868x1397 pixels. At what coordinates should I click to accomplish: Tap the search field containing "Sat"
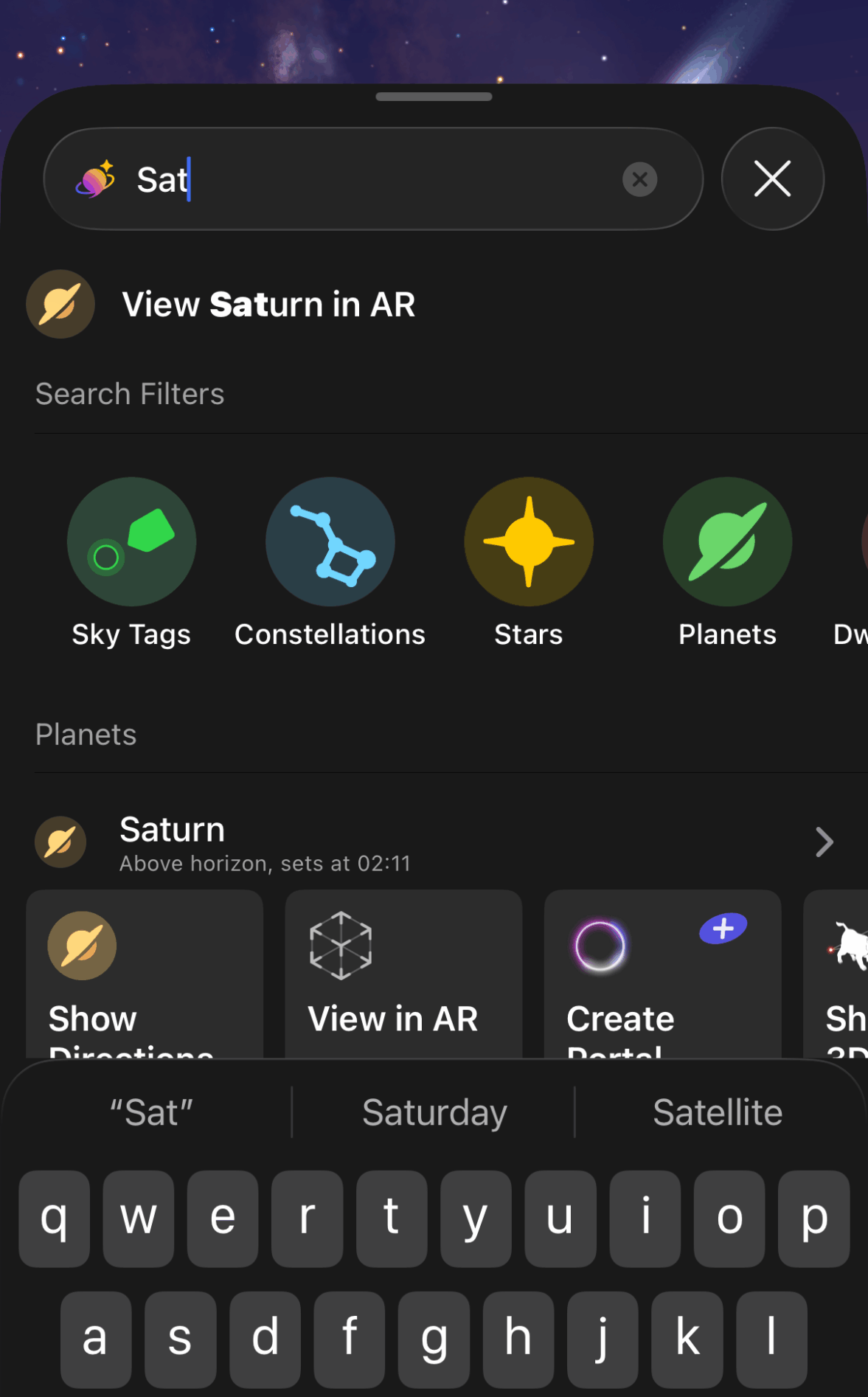pos(373,179)
